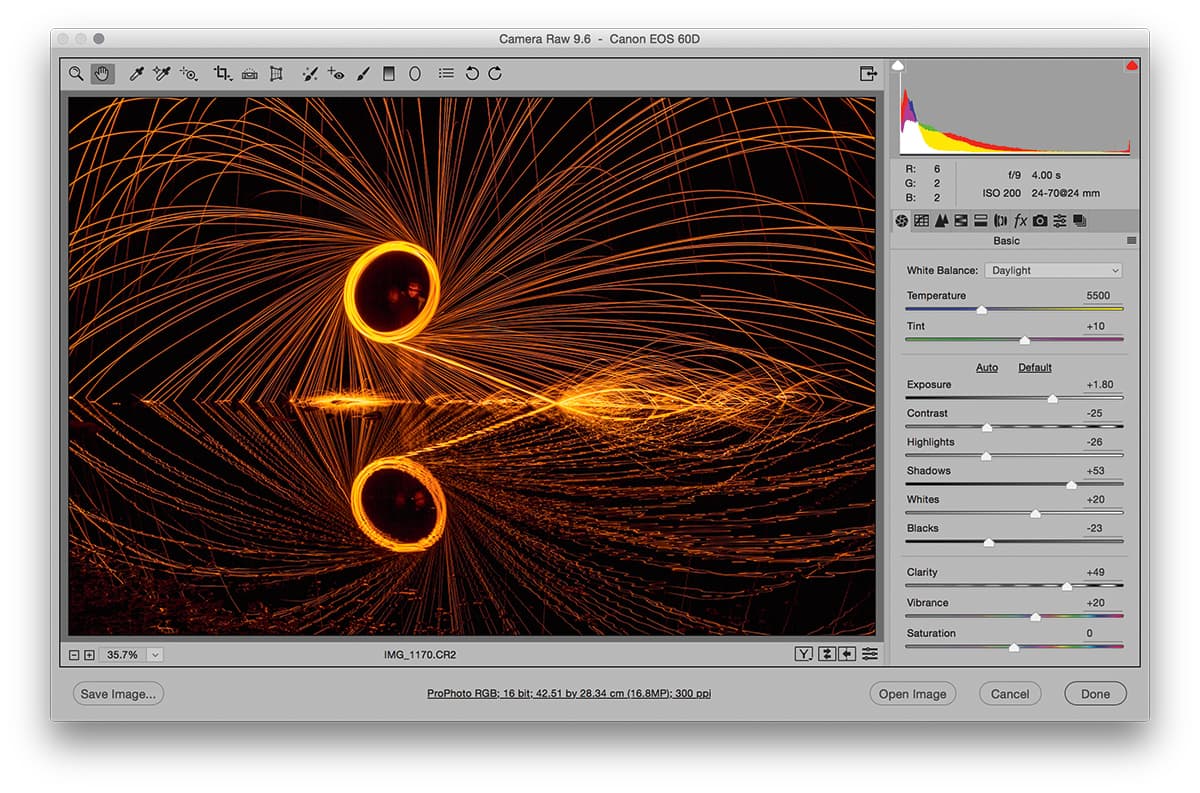1200x793 pixels.
Task: Select the Spot Removal tool
Action: (x=311, y=74)
